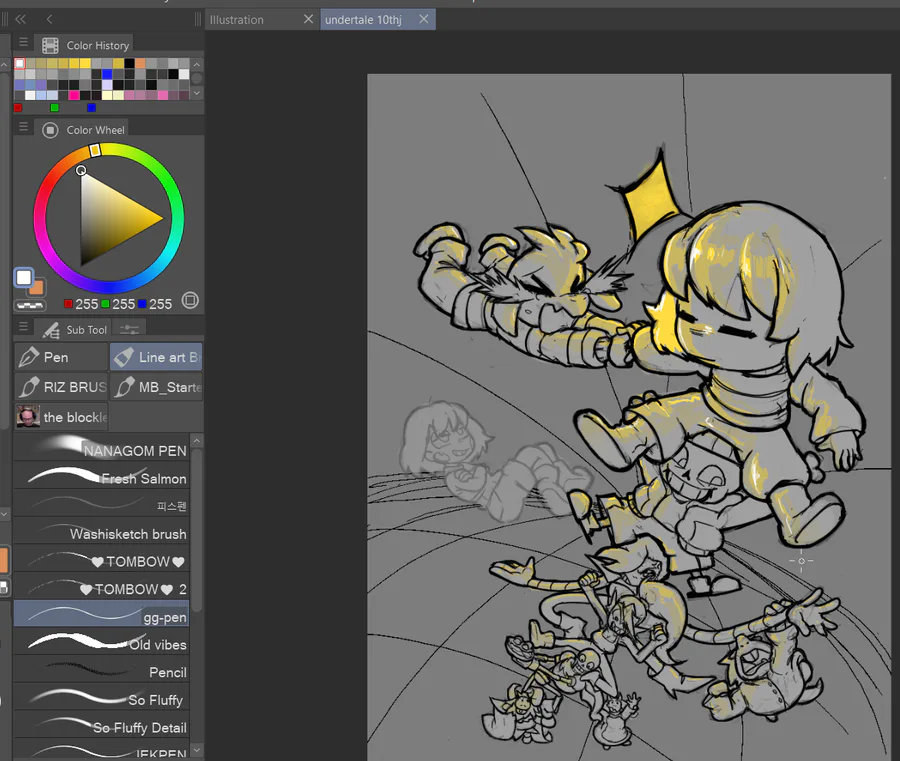Click the brush list scroll up arrow
Image resolution: width=900 pixels, height=761 pixels.
[x=197, y=441]
